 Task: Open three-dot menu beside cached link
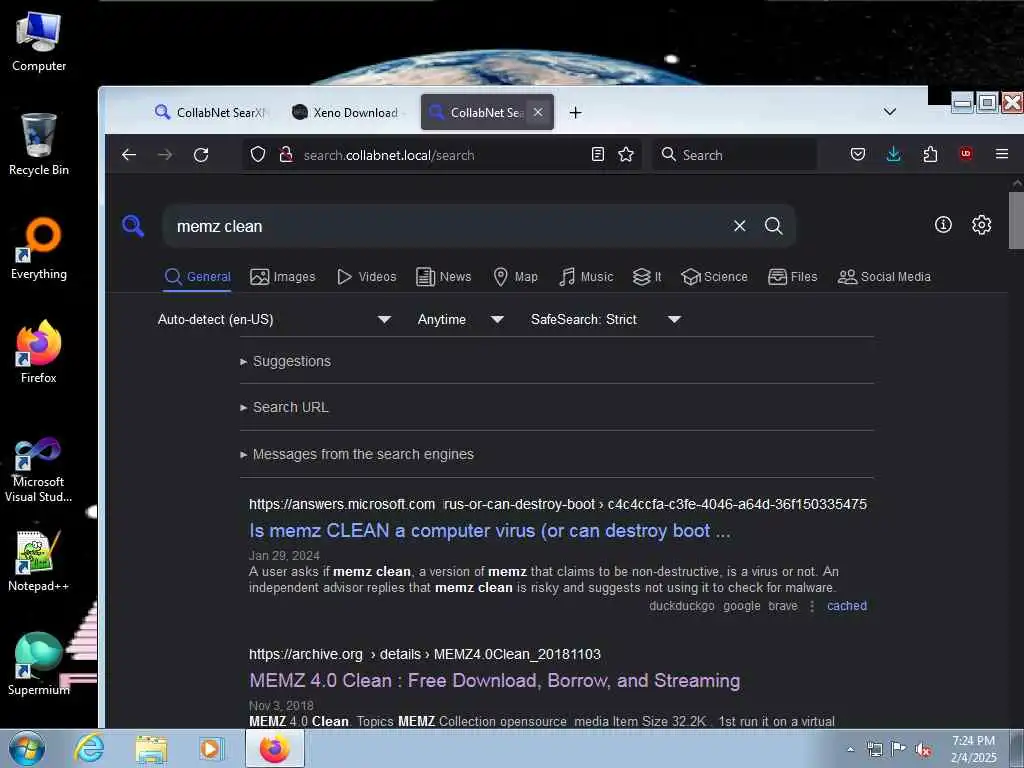tap(812, 606)
